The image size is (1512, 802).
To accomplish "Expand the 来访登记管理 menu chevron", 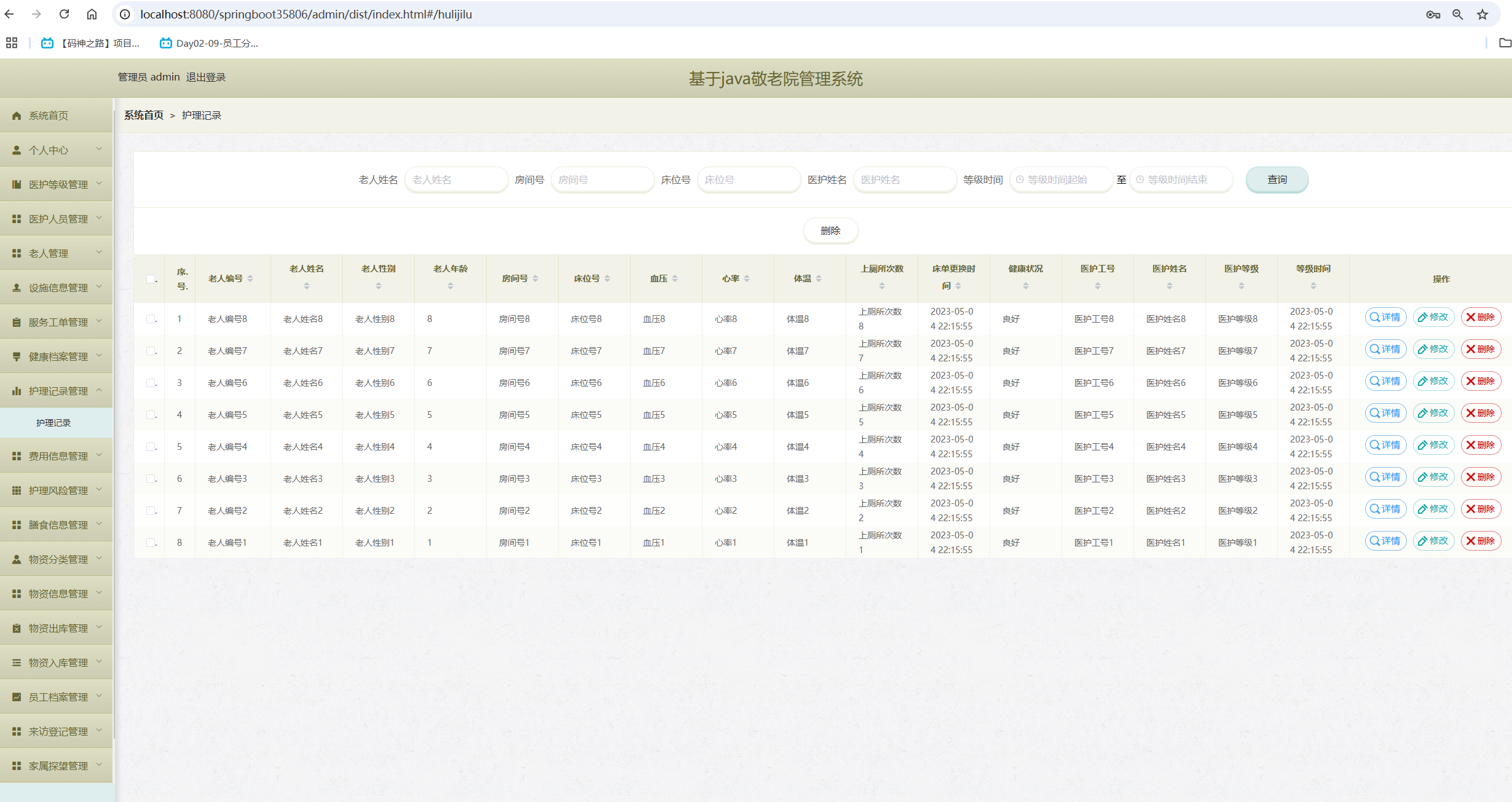I will [99, 731].
